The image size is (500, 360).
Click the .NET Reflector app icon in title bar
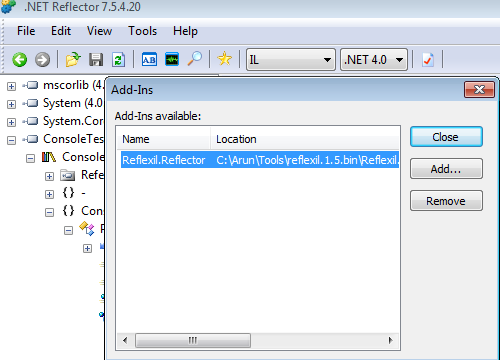click(8, 6)
